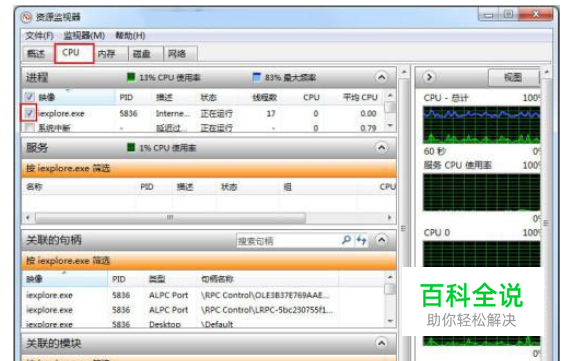Click the 1% CPU 使用率 label in 服务
Screen dimensions: 569x361
tap(168, 148)
